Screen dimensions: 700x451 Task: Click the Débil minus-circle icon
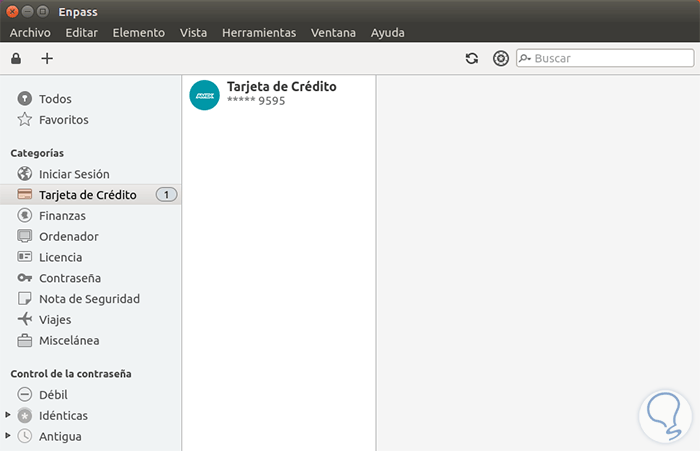coord(25,394)
